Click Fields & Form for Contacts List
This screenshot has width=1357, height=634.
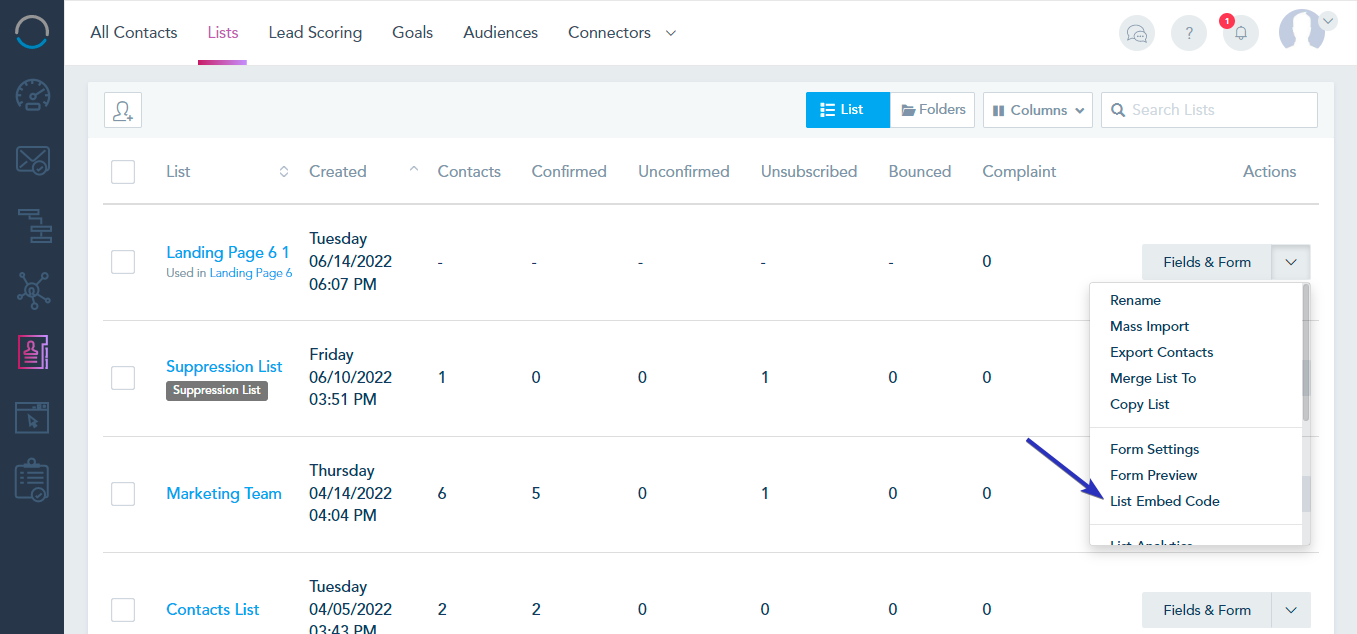(1207, 610)
